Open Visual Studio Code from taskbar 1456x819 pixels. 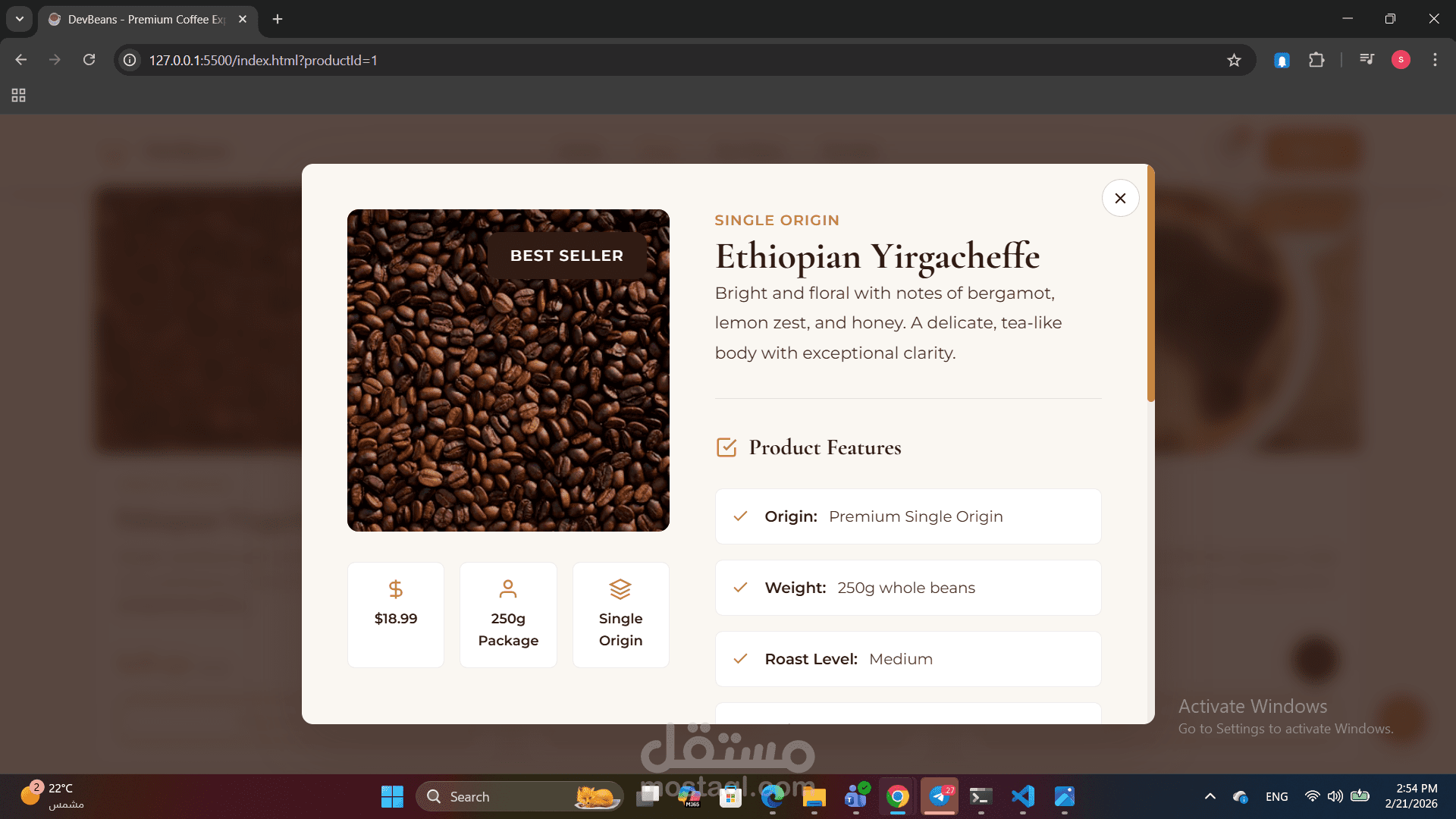[1022, 796]
